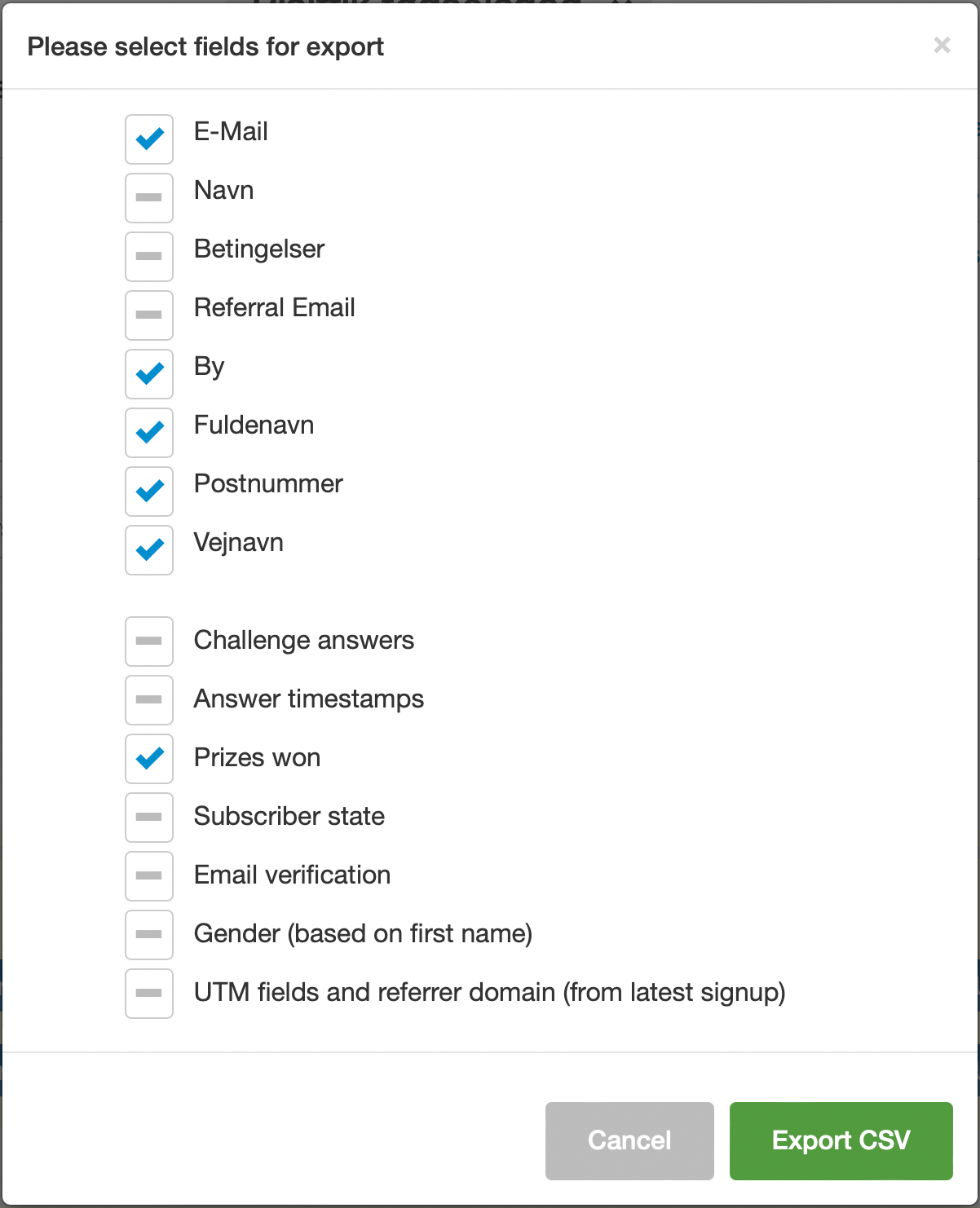Uncheck the E-Mail field checkbox
This screenshot has height=1208, width=980.
point(149,139)
